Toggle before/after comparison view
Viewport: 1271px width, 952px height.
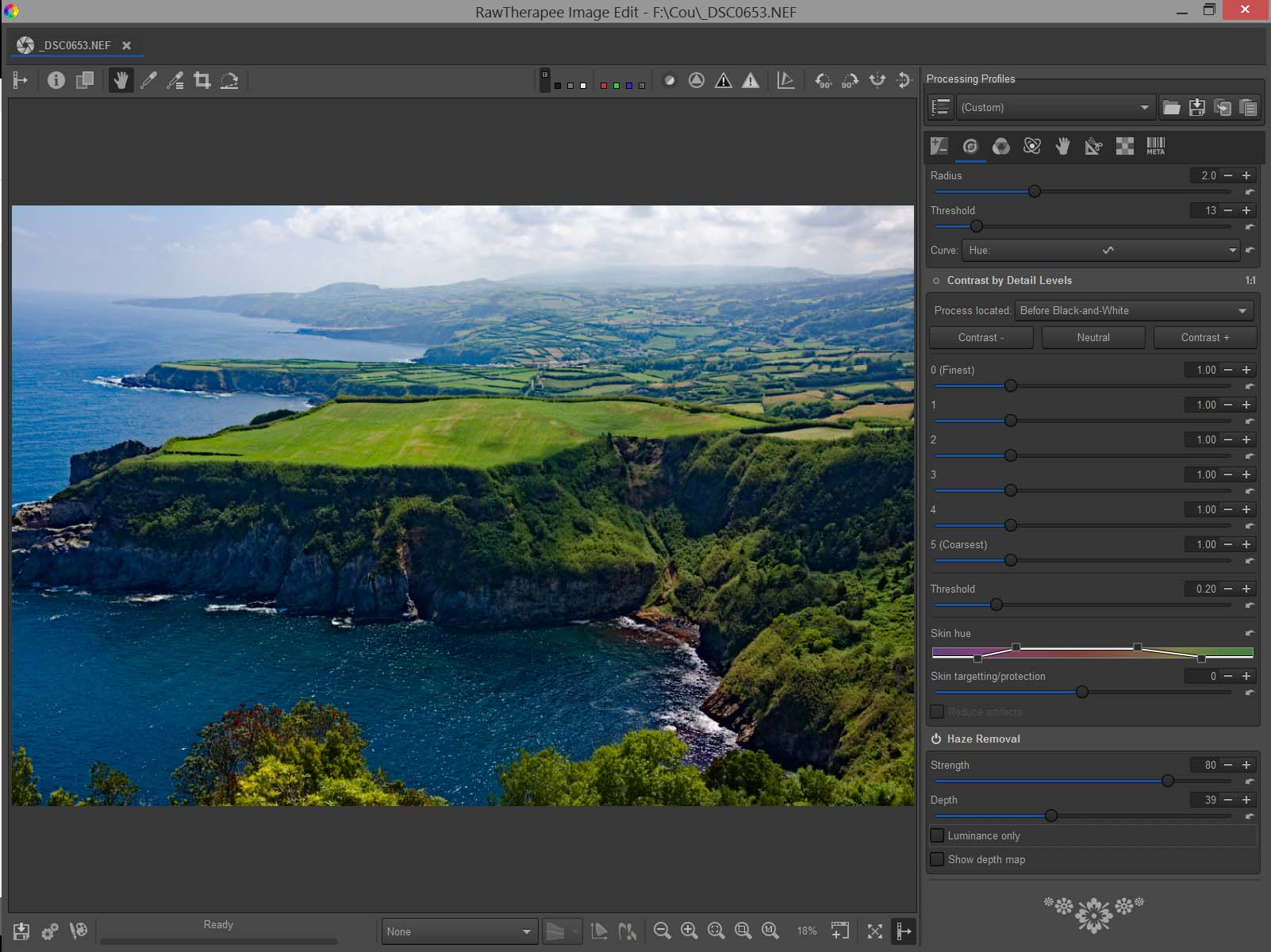click(x=84, y=80)
